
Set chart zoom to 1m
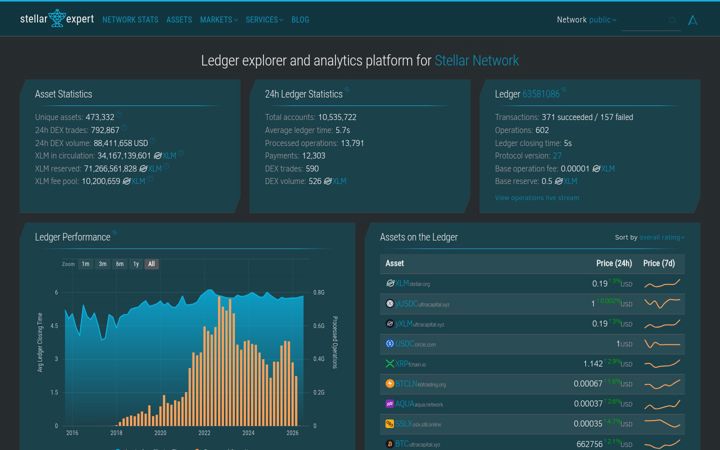pyautogui.click(x=85, y=264)
